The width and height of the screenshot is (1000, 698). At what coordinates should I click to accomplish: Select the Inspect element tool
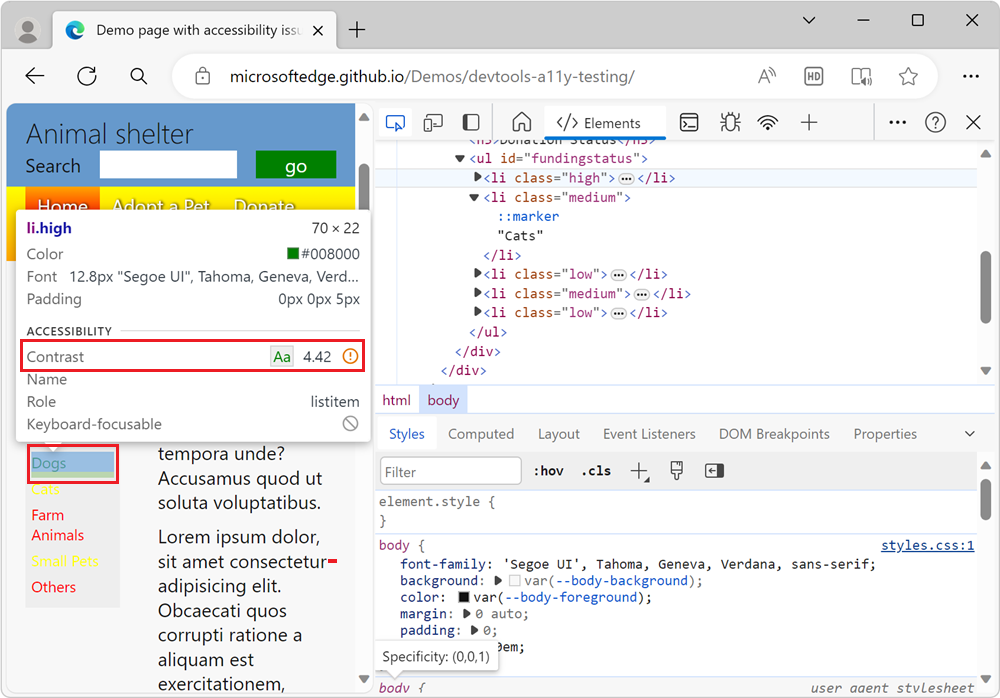pyautogui.click(x=395, y=122)
